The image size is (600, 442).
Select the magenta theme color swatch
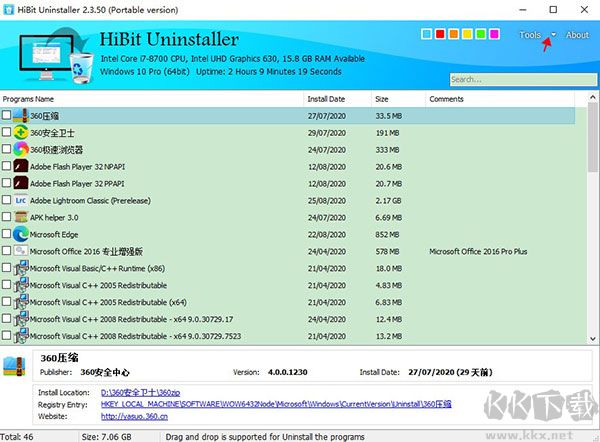[494, 34]
